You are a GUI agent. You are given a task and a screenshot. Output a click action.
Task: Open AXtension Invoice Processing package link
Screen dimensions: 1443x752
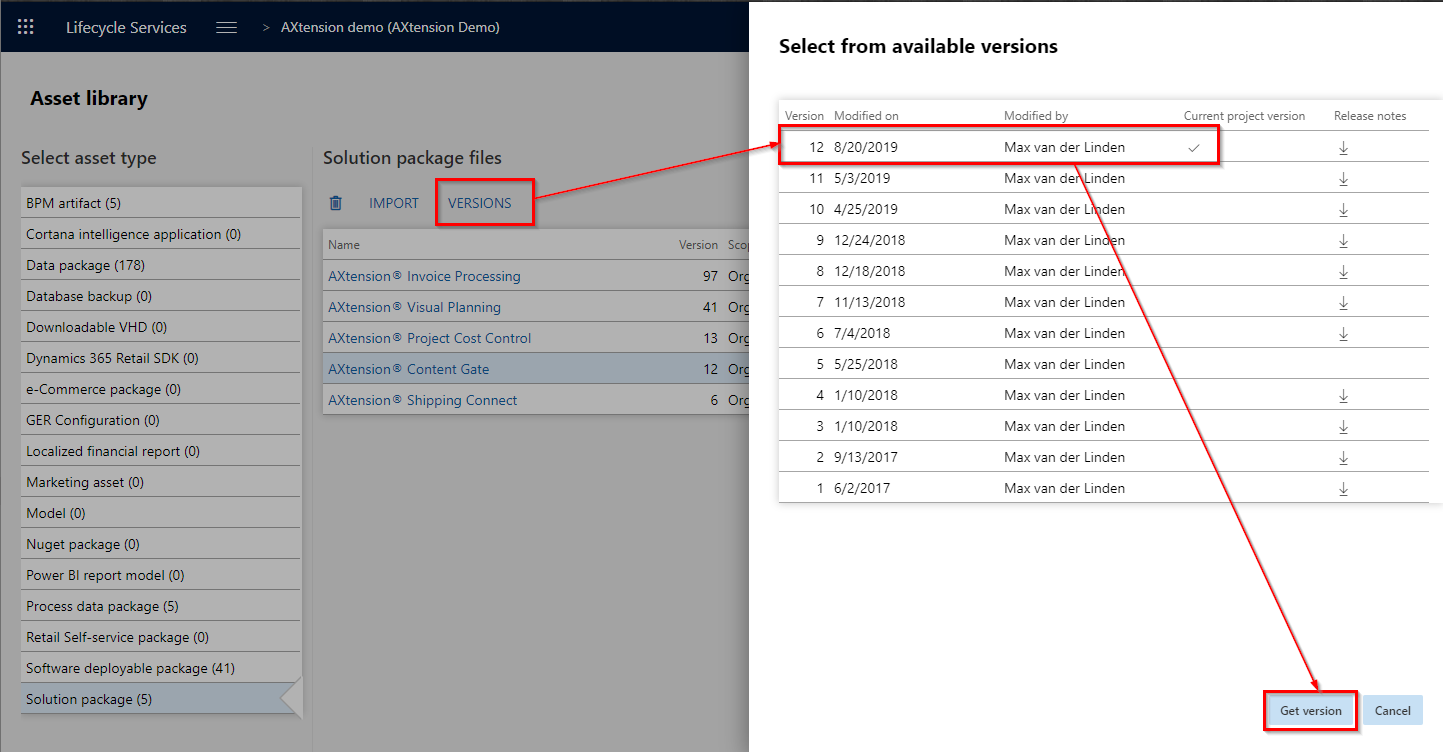pyautogui.click(x=424, y=276)
